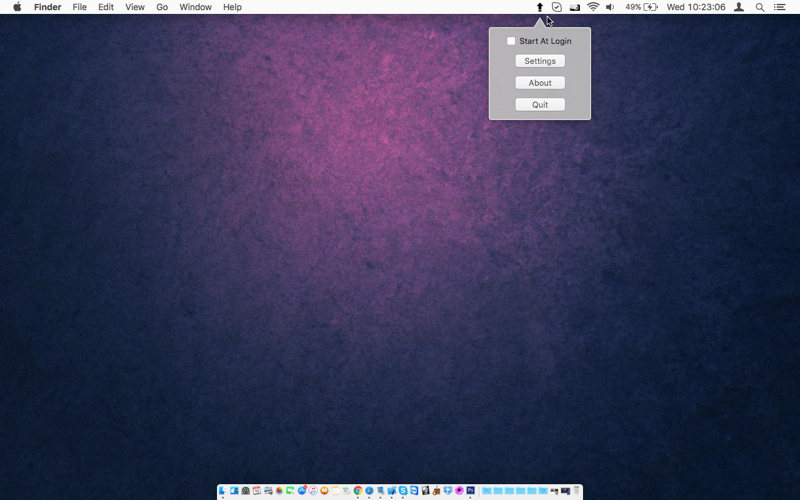The image size is (800, 500).
Task: Open the checkmark shield menu bar icon
Action: click(x=557, y=7)
